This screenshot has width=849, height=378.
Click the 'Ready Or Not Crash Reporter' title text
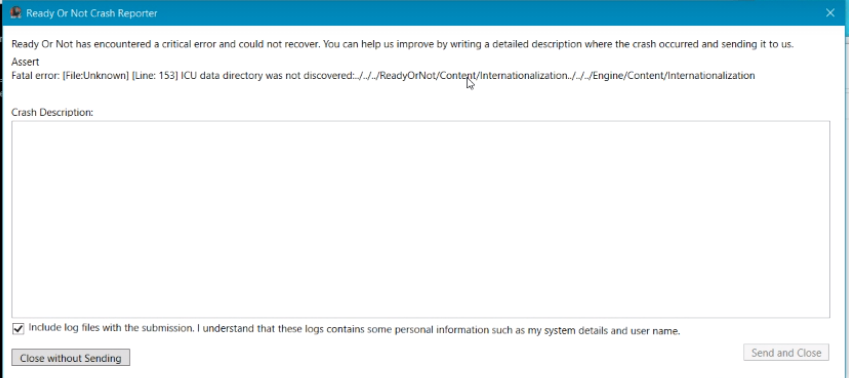click(92, 14)
